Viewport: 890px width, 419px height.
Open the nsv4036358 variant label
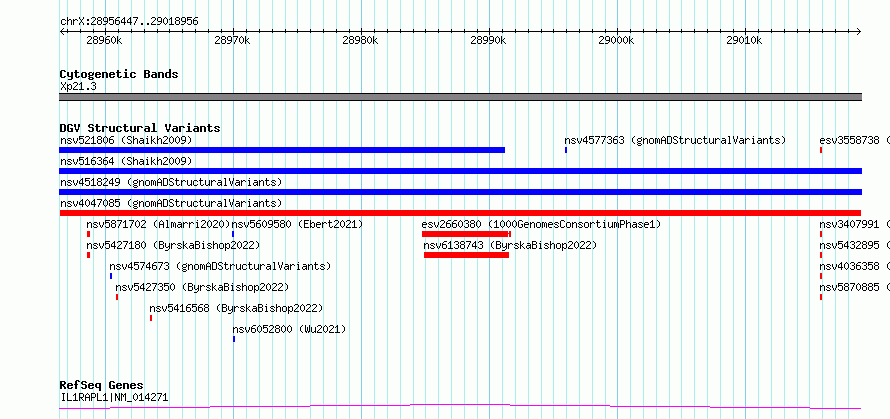(849, 266)
